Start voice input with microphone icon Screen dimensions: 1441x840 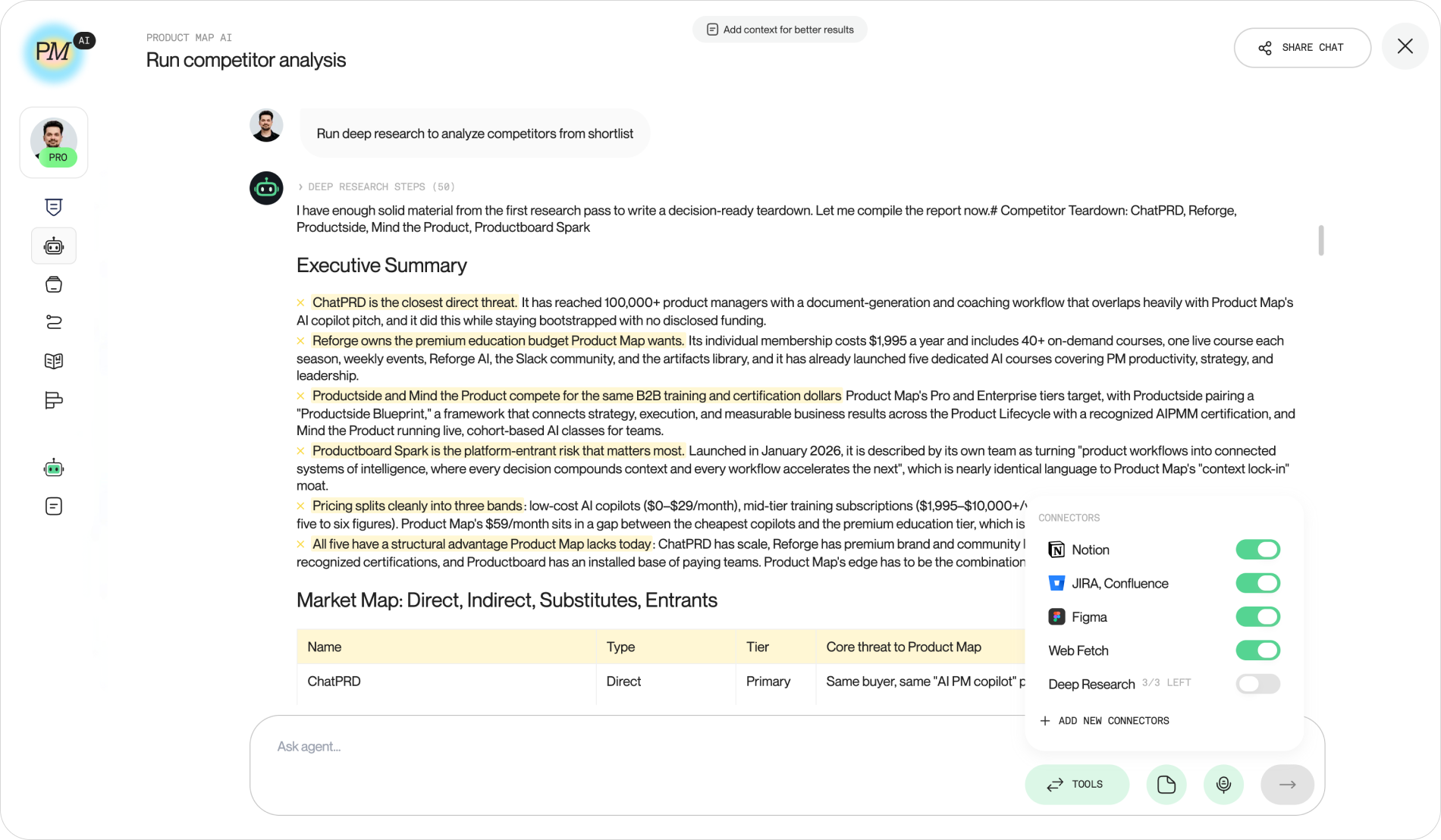click(1223, 784)
